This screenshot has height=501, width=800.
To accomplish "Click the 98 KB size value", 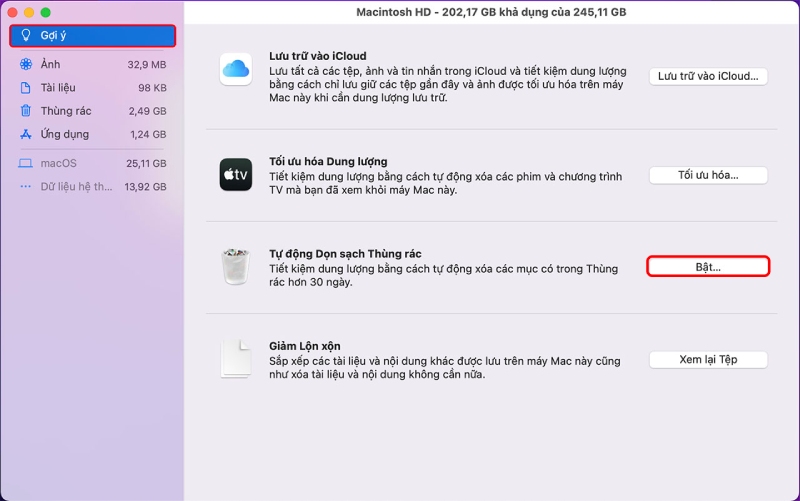I will tap(153, 88).
